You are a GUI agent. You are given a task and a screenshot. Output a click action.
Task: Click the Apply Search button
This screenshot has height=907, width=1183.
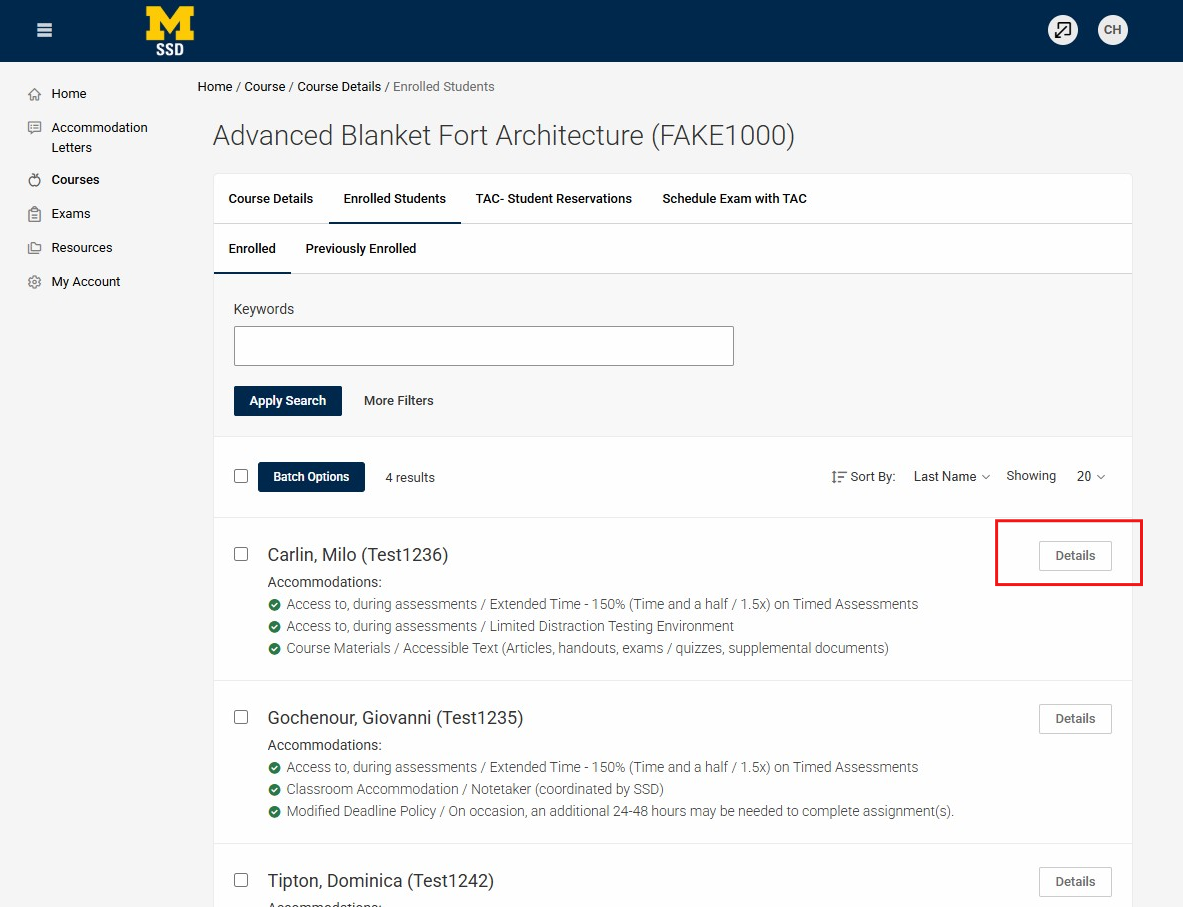tap(287, 401)
